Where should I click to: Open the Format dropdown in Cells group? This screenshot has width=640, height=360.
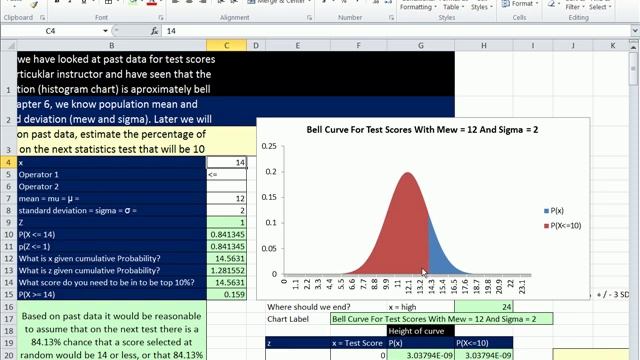pyautogui.click(x=520, y=4)
